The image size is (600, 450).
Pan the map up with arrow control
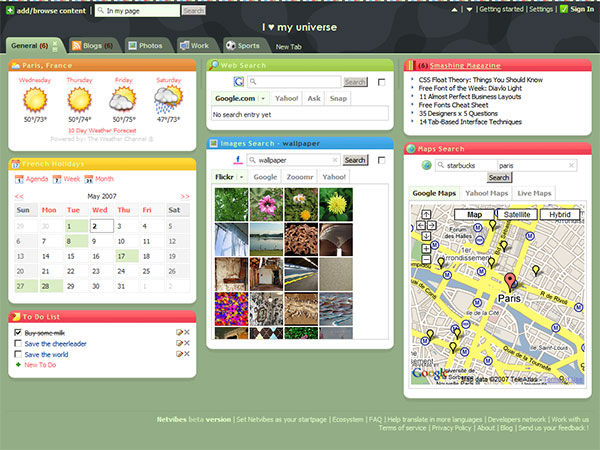(x=426, y=213)
